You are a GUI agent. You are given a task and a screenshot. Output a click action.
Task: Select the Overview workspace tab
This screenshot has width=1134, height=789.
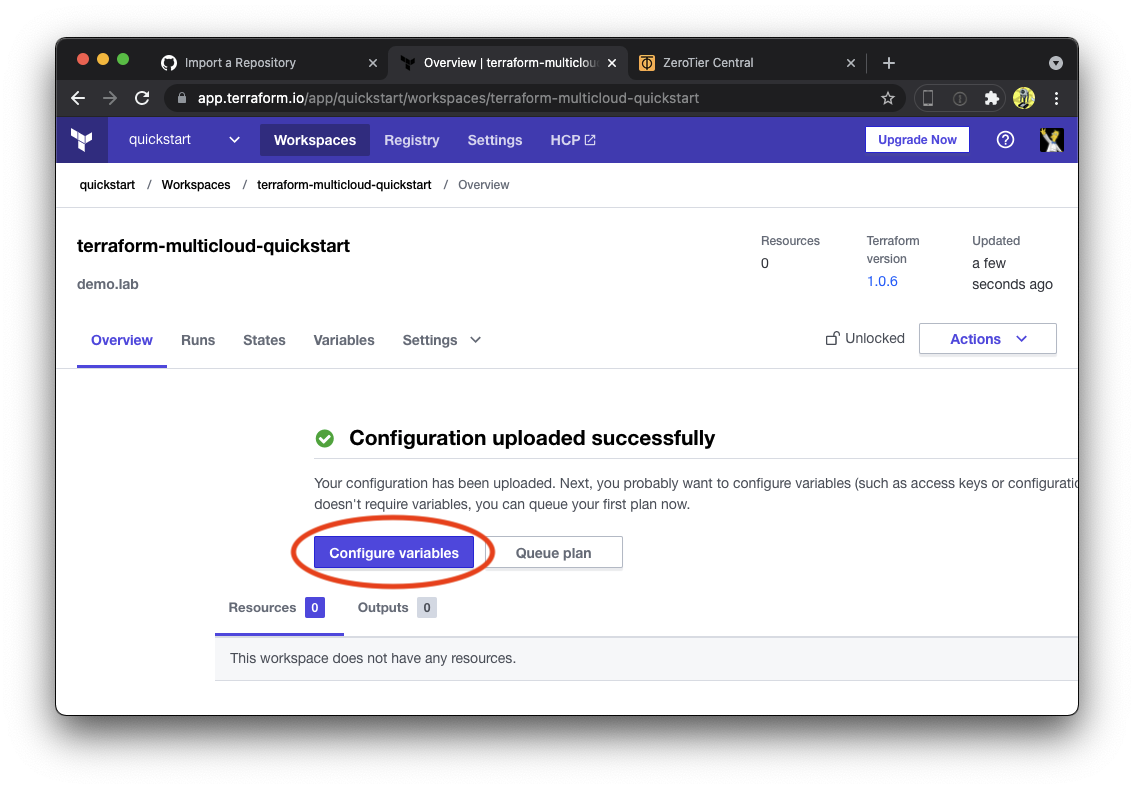point(122,340)
